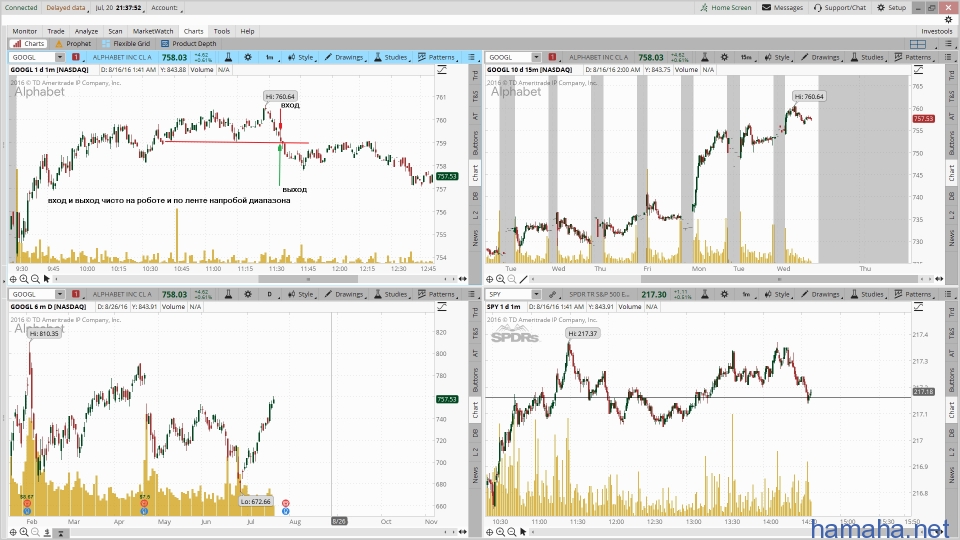Viewport: 960px width, 540px height.
Task: Open the Analyze tab
Action: pyautogui.click(x=86, y=31)
